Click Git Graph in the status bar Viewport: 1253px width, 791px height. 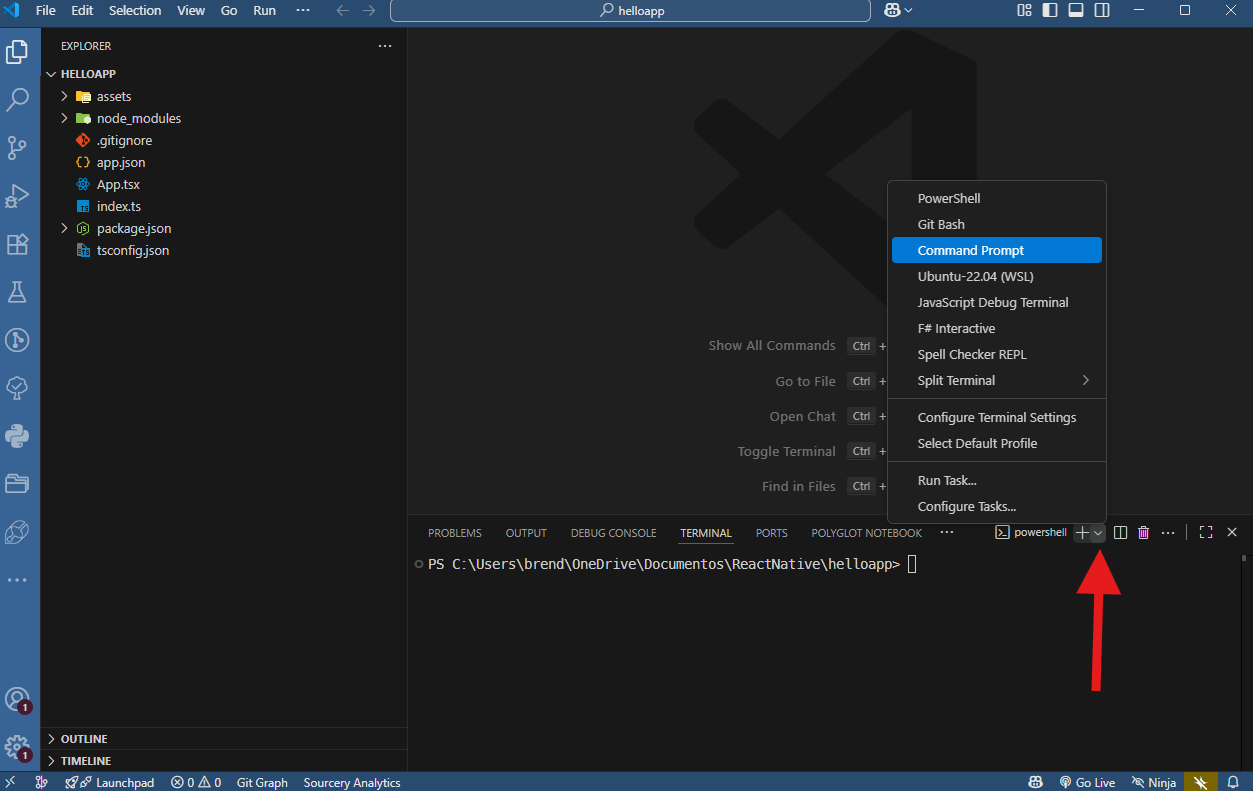262,781
